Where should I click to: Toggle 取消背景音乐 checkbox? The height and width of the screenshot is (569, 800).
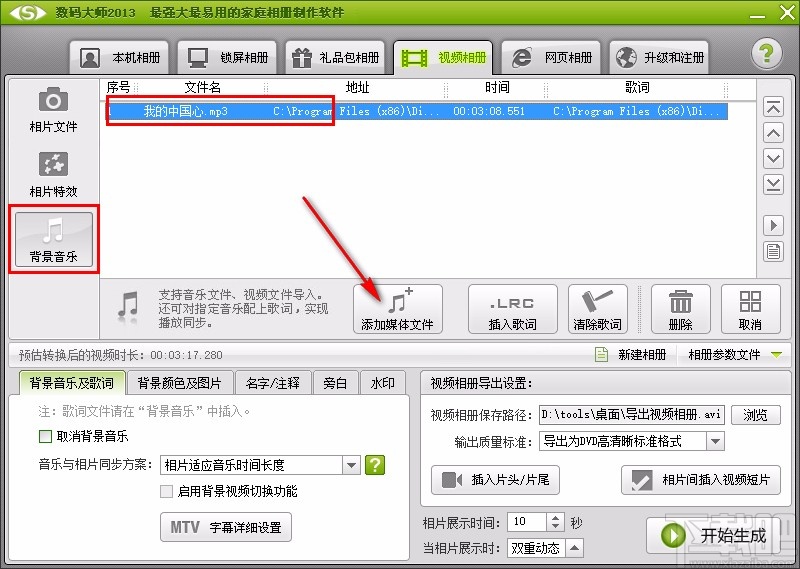(45, 436)
